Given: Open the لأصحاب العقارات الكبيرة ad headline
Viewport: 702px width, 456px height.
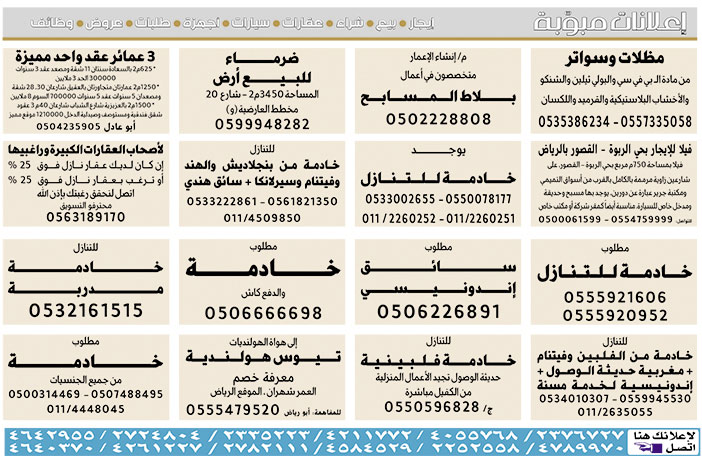Looking at the screenshot, I should click(86, 149).
